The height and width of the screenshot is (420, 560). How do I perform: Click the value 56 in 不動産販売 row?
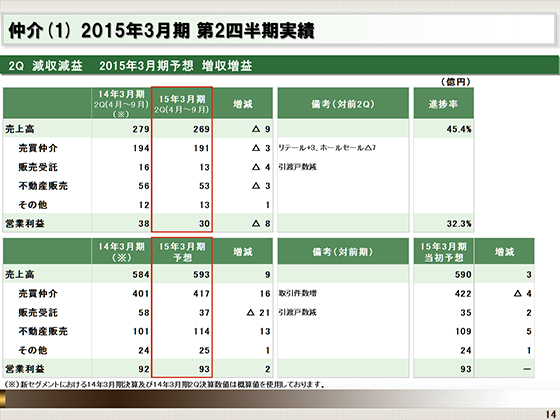[x=144, y=186]
